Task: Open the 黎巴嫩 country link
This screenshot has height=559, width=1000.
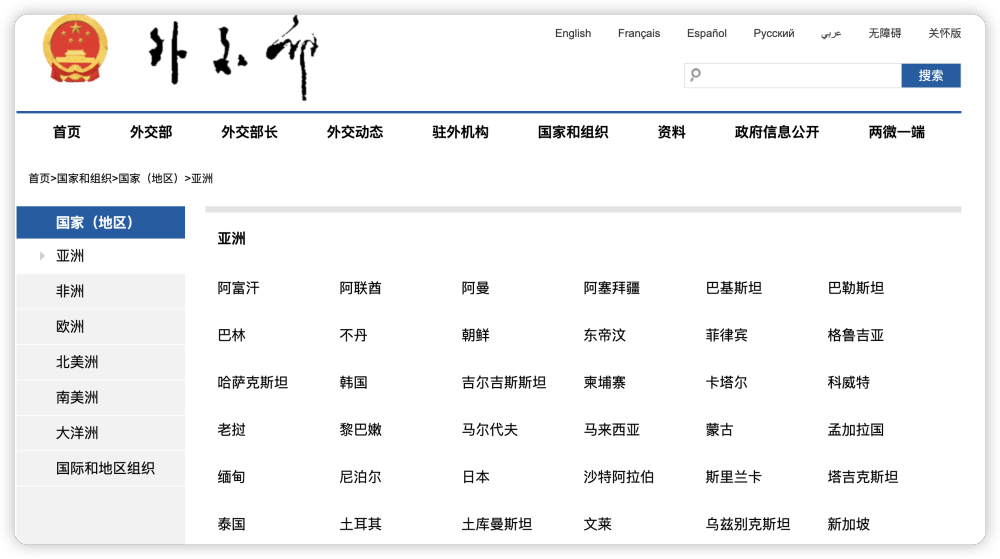Action: tap(360, 430)
